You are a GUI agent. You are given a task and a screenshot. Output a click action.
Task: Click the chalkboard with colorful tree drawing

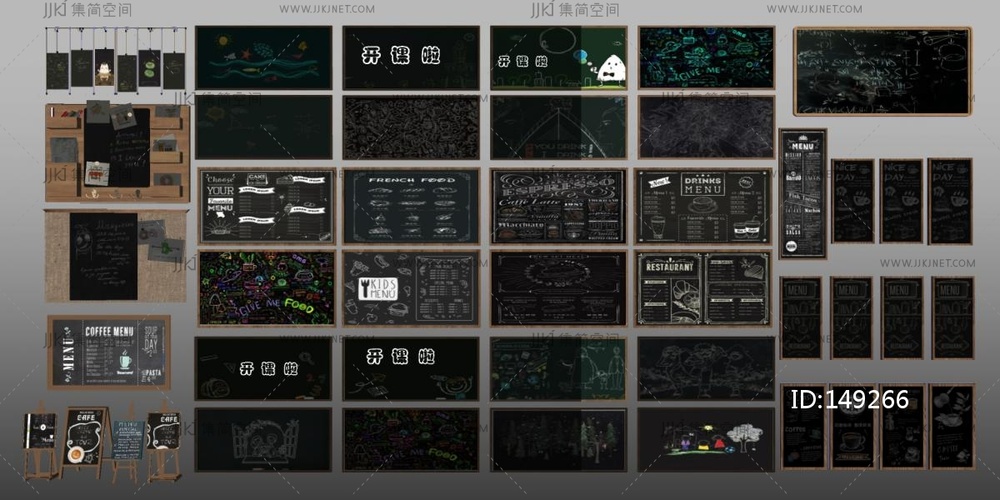coord(705,439)
